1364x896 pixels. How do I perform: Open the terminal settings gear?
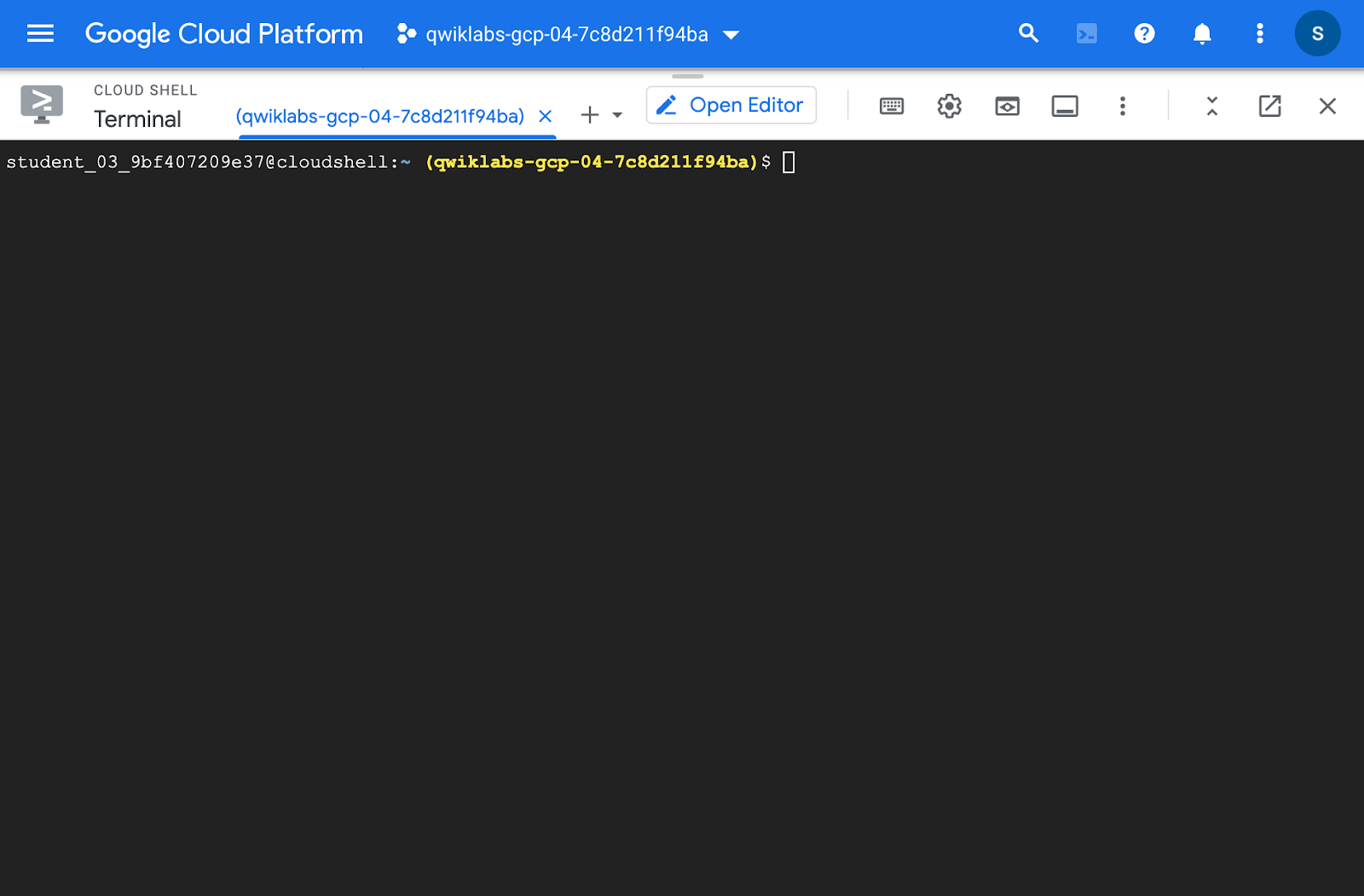pyautogui.click(x=949, y=106)
